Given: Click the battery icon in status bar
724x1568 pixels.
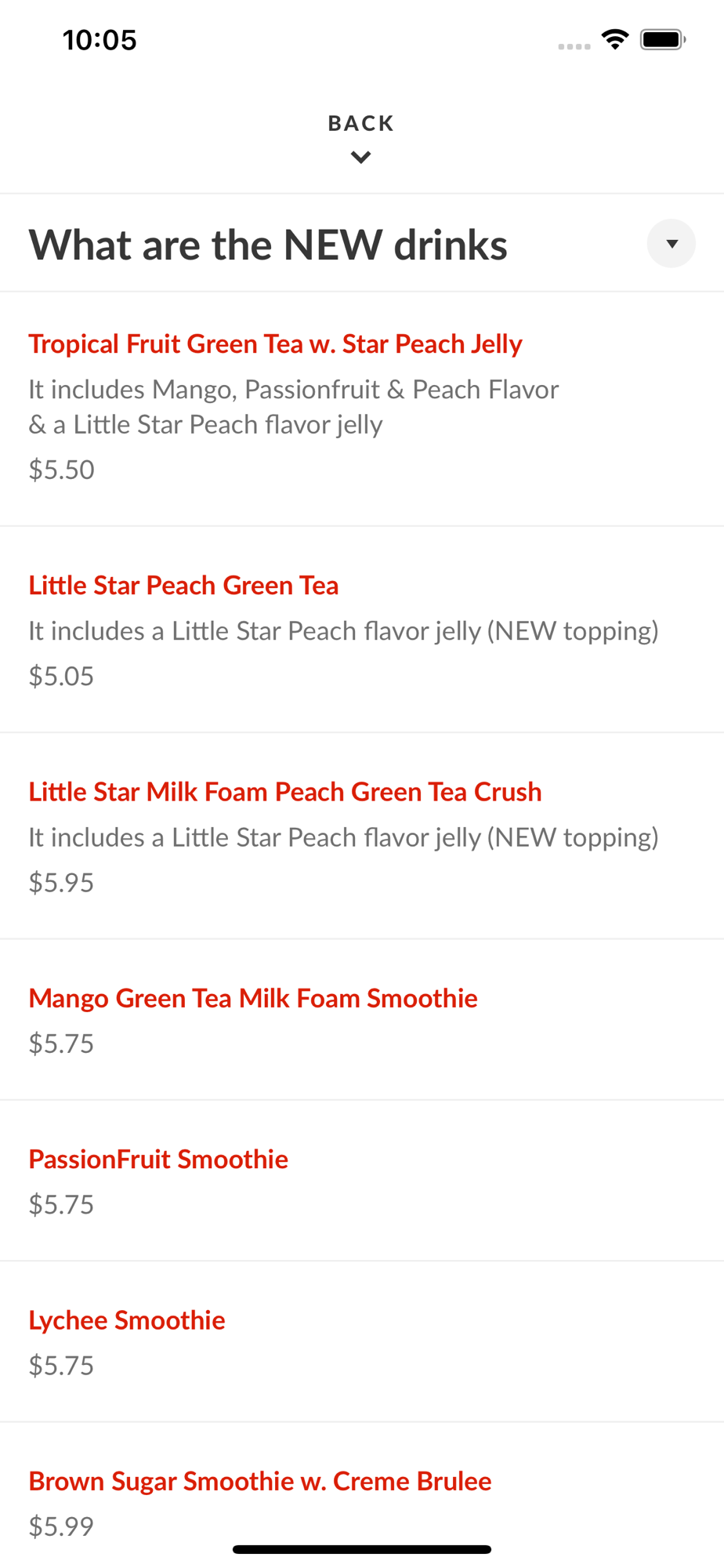Looking at the screenshot, I should 662,39.
